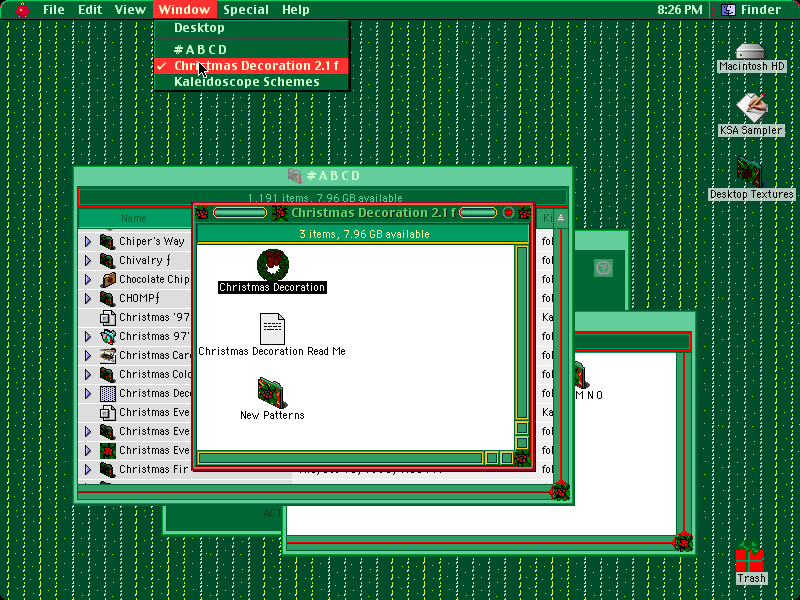Expand the Christmas 97' disclosure triangle
The image size is (800, 600).
[88, 336]
